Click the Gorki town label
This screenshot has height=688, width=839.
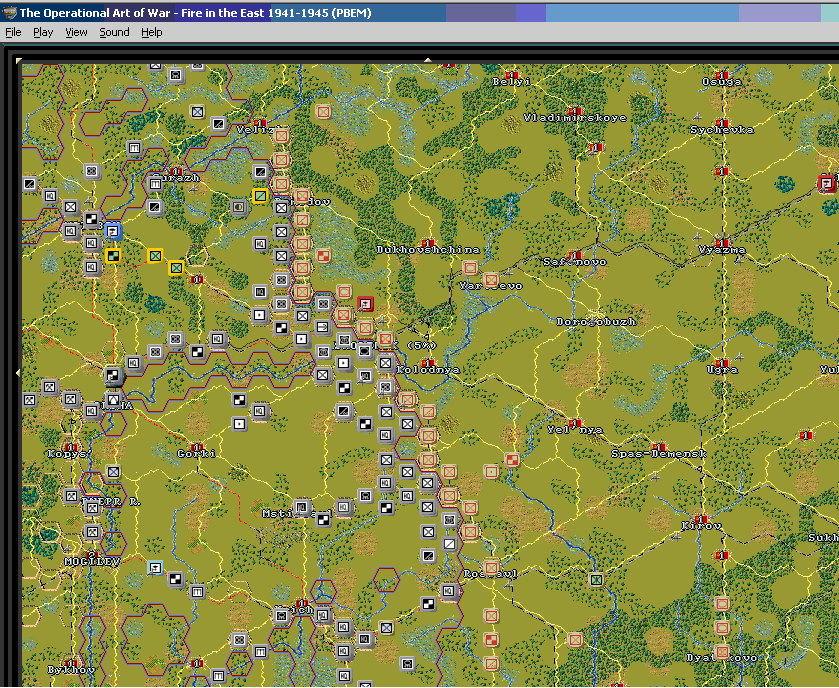tap(197, 454)
